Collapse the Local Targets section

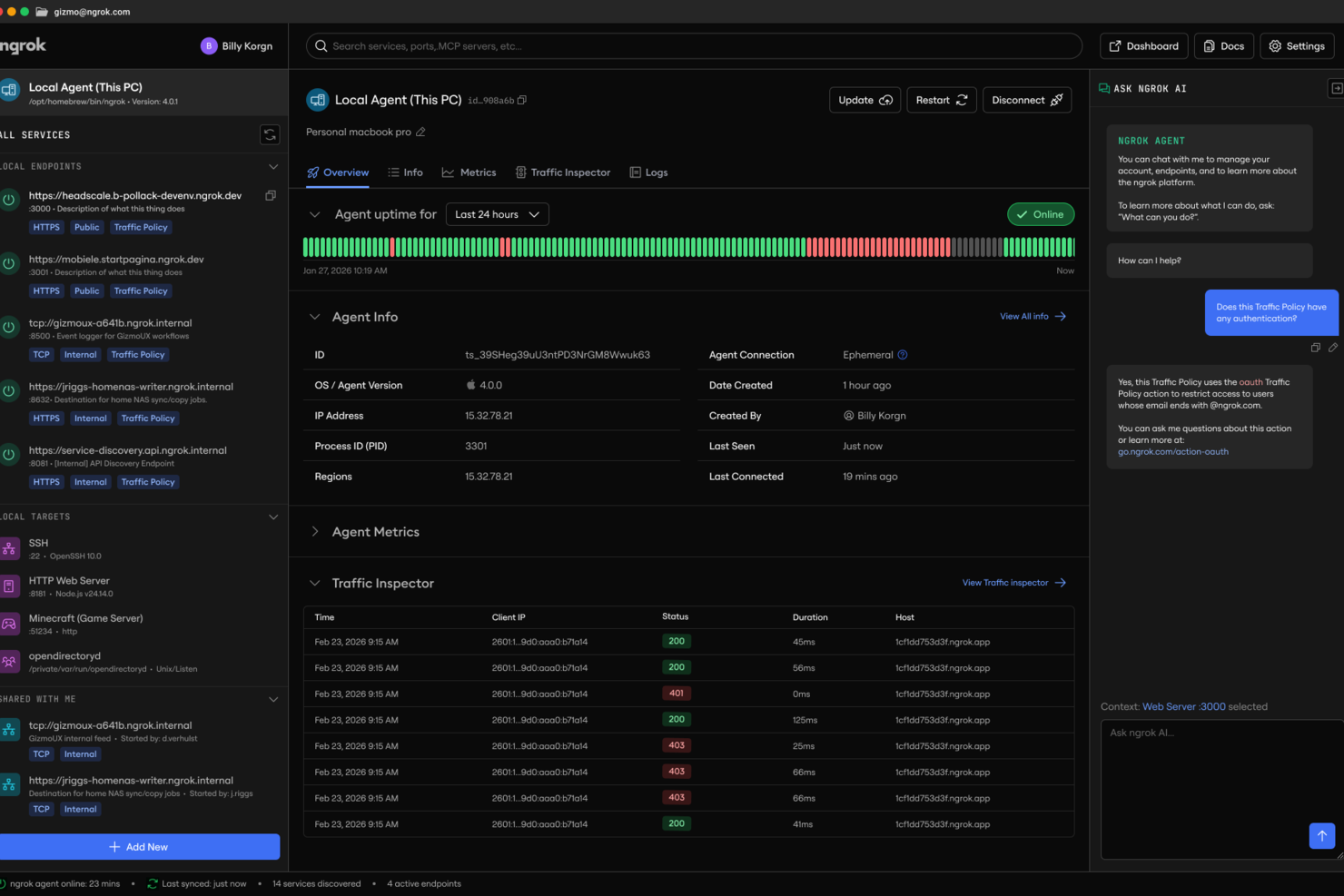point(273,517)
